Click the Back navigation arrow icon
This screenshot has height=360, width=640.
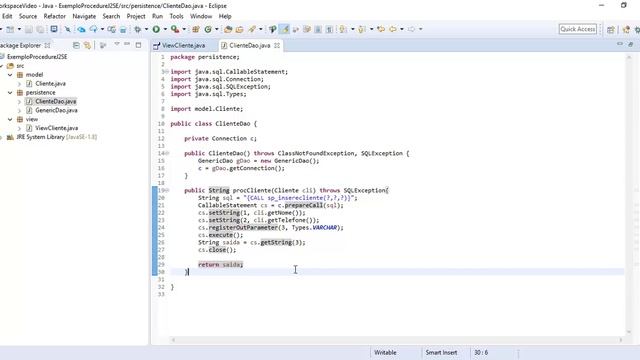(x=393, y=29)
